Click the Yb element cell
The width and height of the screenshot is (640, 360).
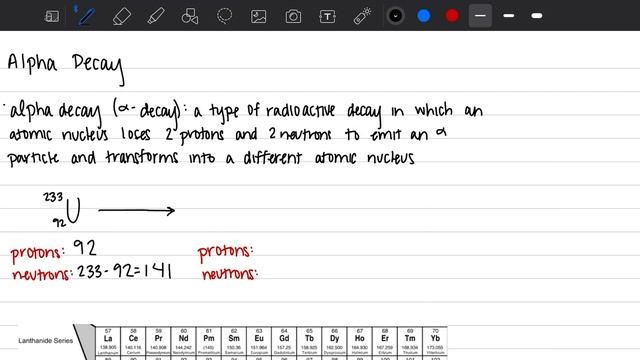click(x=435, y=341)
